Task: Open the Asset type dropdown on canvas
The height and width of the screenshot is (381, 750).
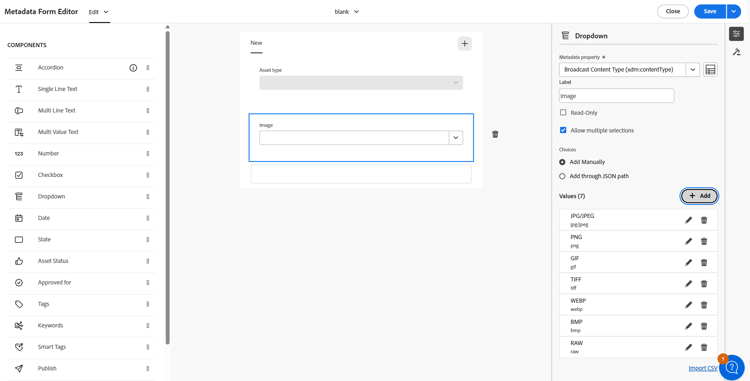Action: point(361,83)
